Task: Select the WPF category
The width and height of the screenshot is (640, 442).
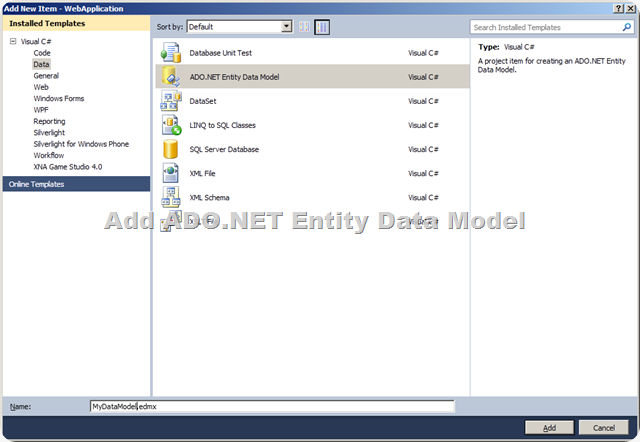Action: pos(41,110)
